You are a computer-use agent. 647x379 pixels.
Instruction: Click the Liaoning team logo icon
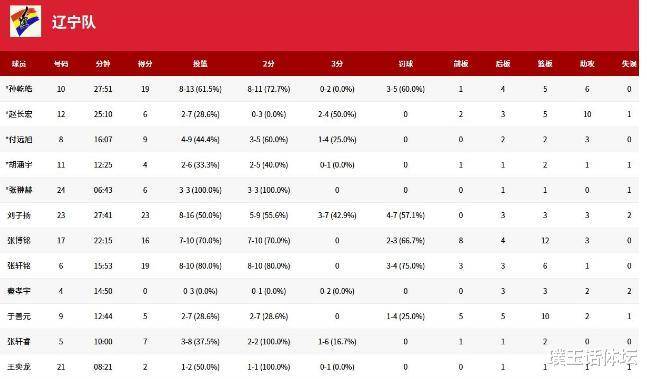(x=26, y=21)
